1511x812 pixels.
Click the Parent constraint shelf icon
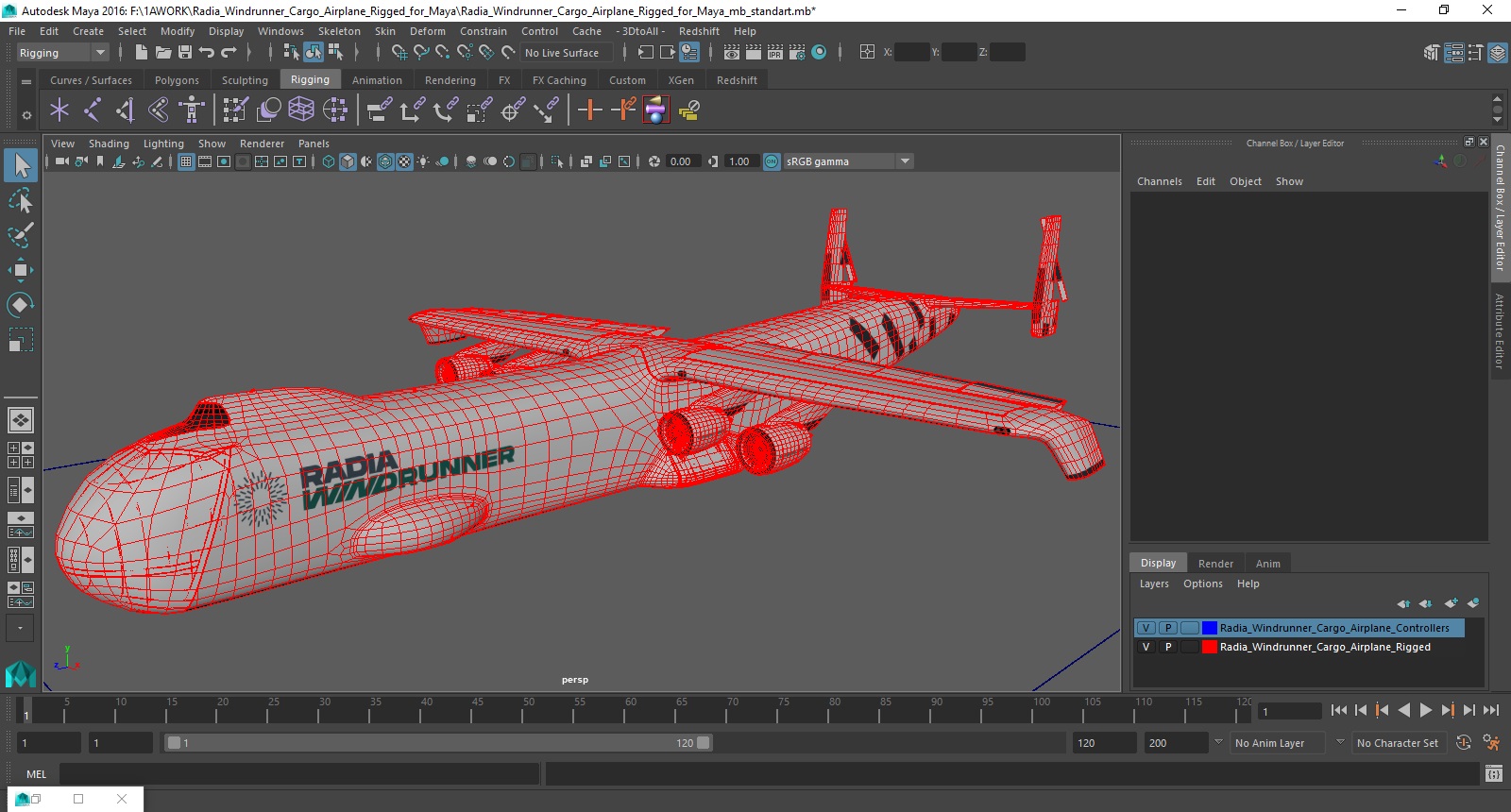point(379,110)
